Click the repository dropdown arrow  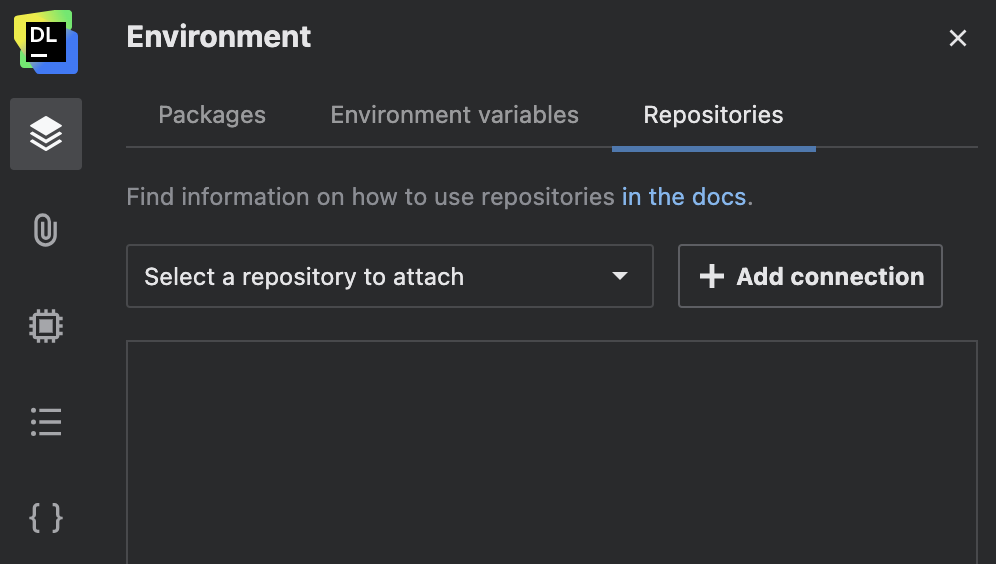click(x=620, y=276)
